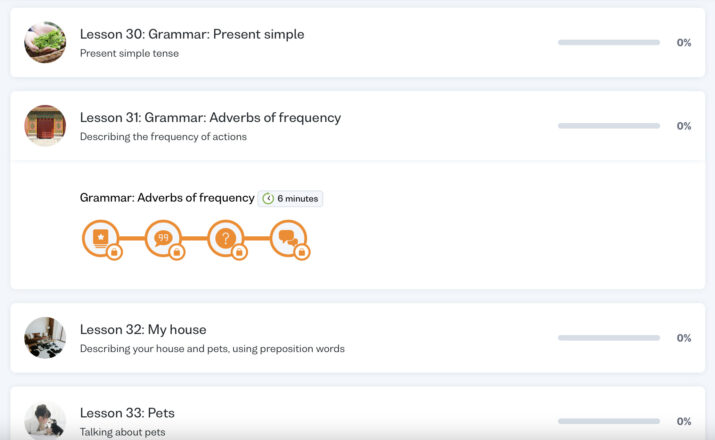The height and width of the screenshot is (440, 715).
Task: Click the Lesson 33 pet photo thumbnail
Action: 45,420
